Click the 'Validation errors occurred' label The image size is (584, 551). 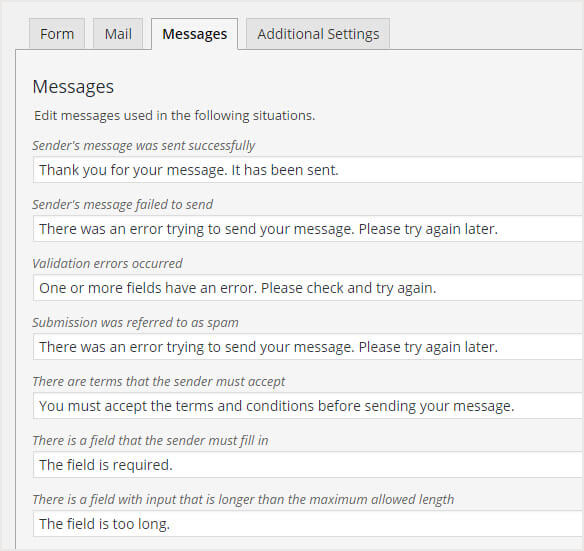[107, 264]
